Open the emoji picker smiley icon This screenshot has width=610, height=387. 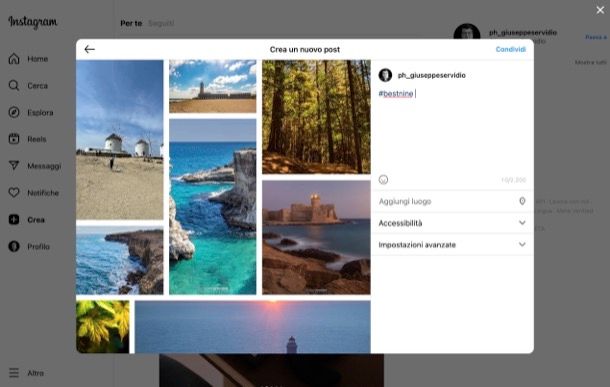[x=383, y=180]
